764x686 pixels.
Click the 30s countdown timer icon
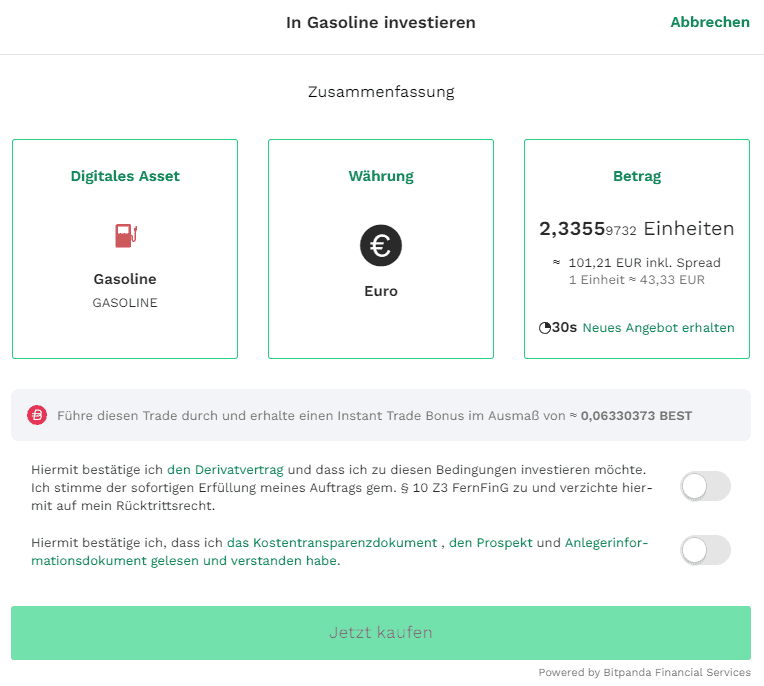pos(545,328)
